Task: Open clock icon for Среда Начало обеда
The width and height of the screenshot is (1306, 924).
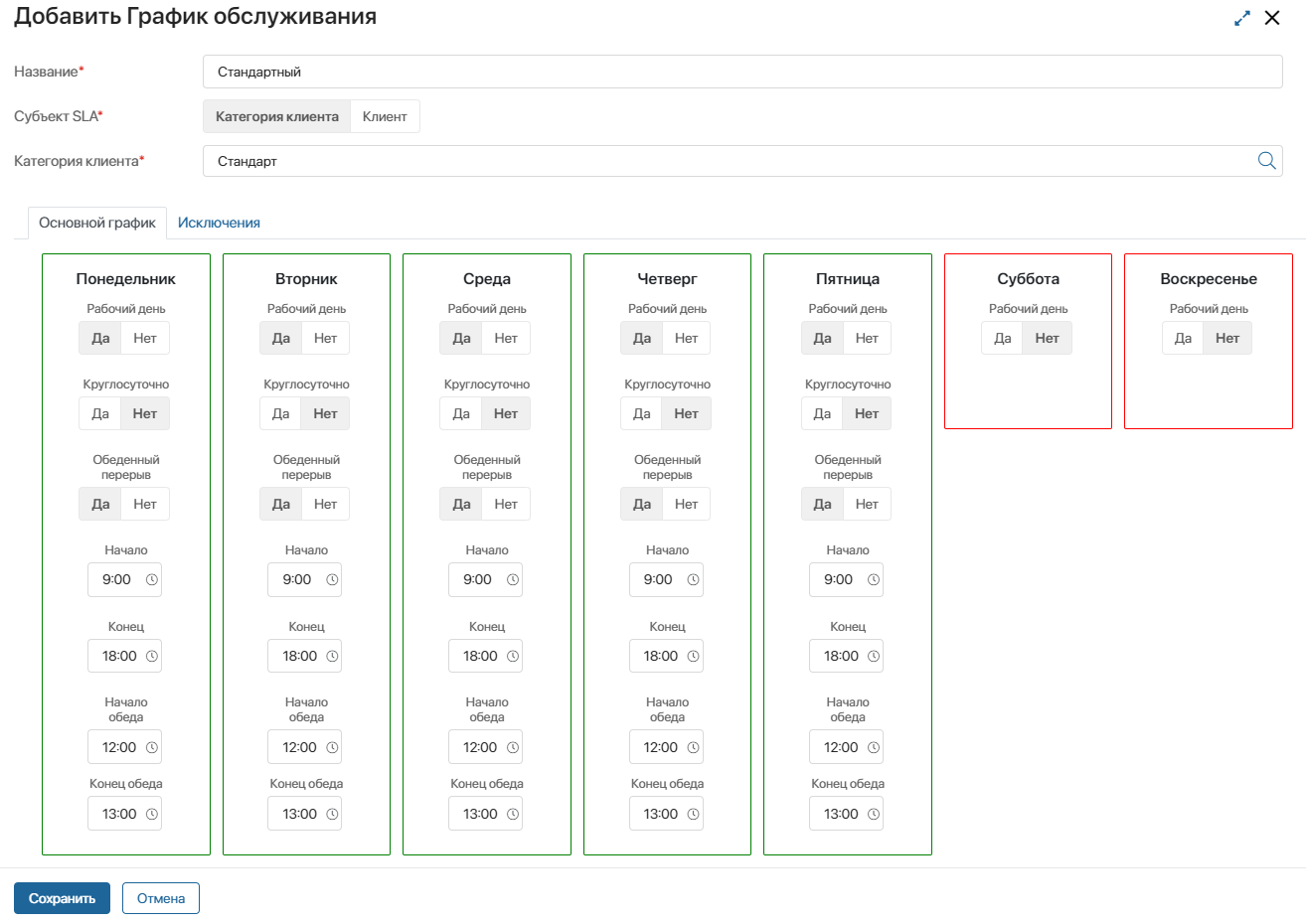Action: [513, 748]
